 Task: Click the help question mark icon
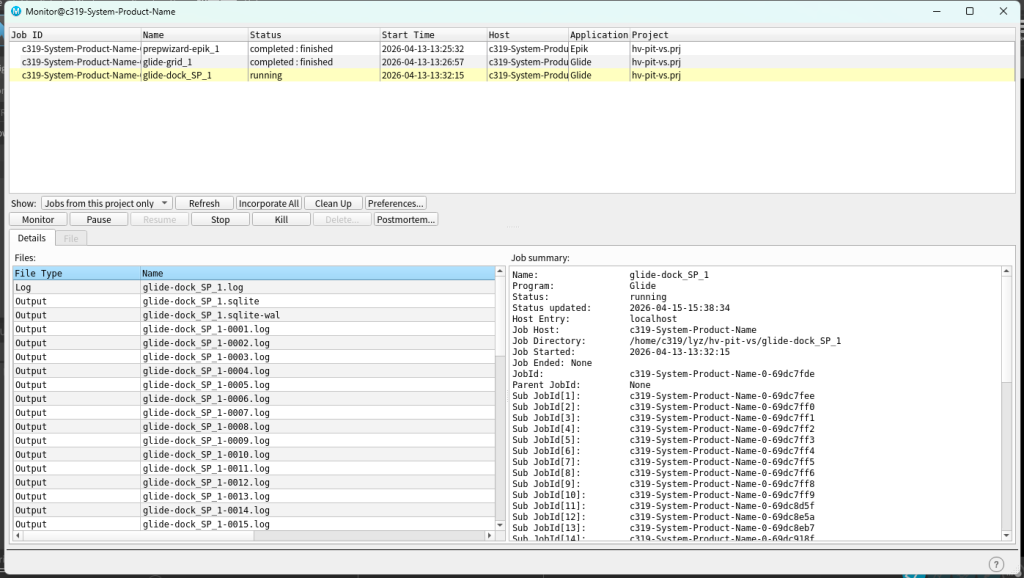pos(996,564)
